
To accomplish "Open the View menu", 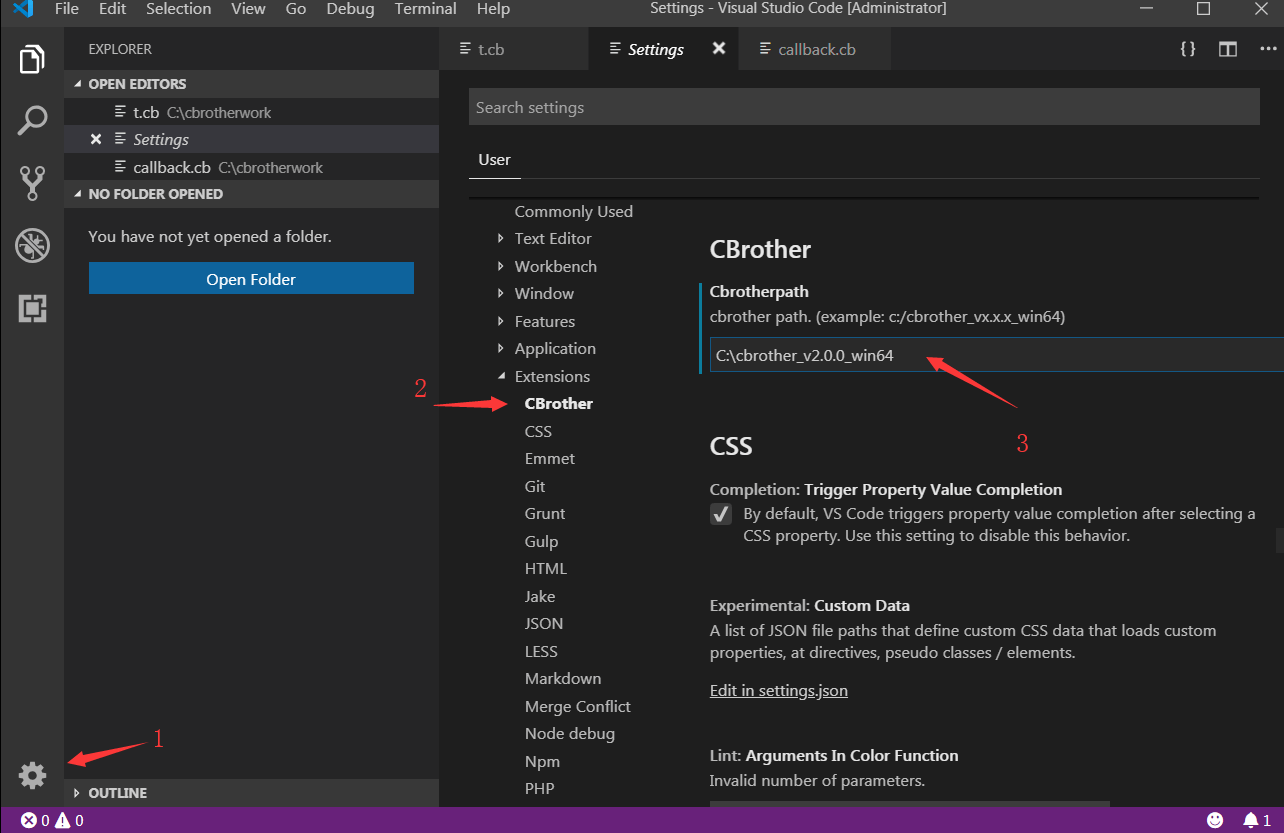I will coord(248,9).
